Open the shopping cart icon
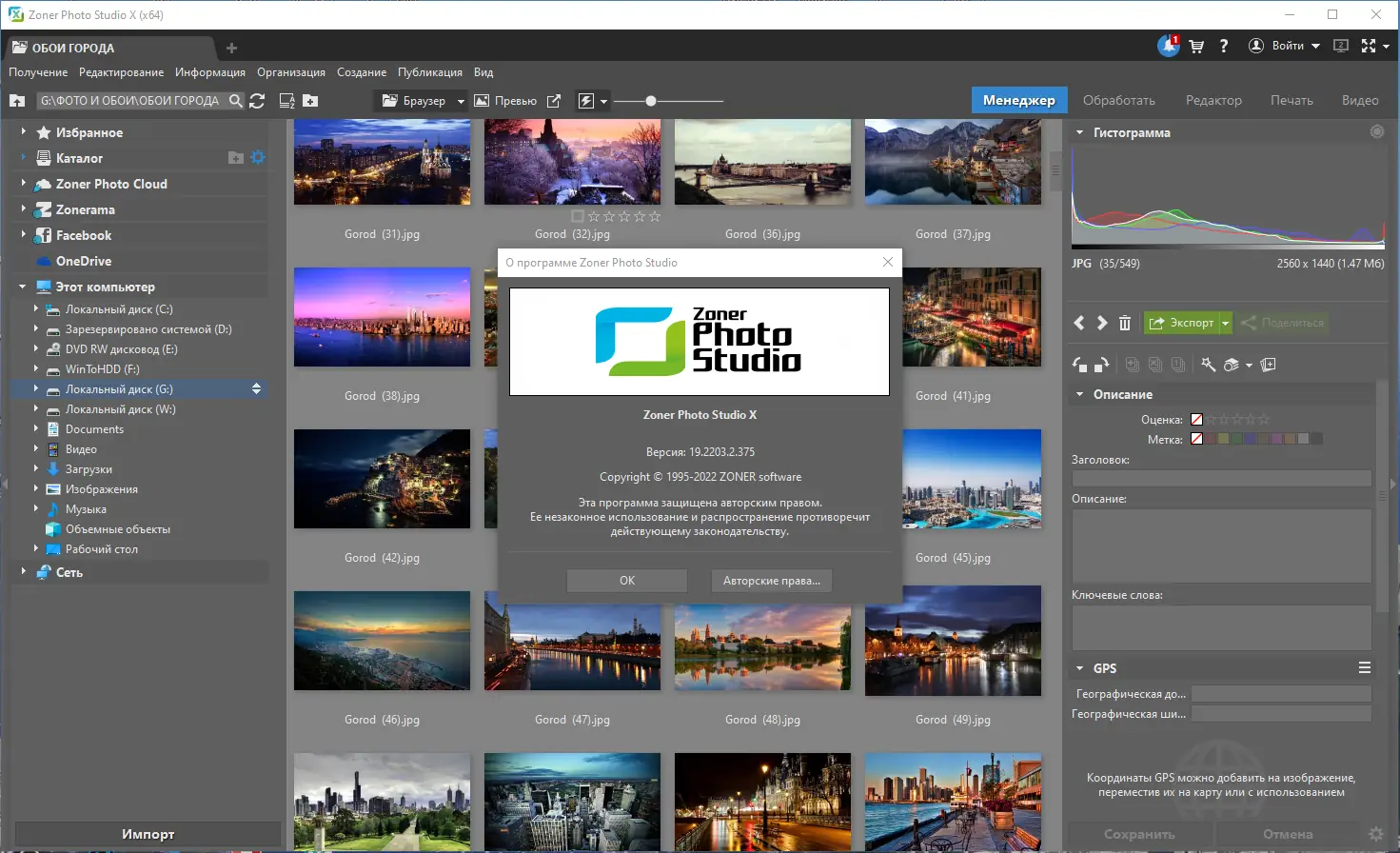Image resolution: width=1400 pixels, height=853 pixels. click(x=1196, y=46)
